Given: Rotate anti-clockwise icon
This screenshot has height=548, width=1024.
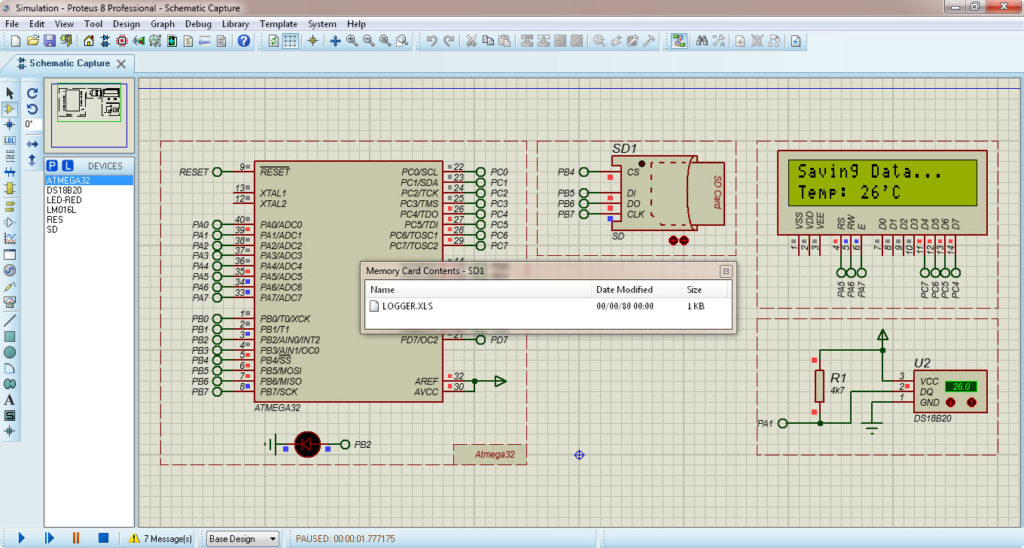Looking at the screenshot, I should pos(32,109).
